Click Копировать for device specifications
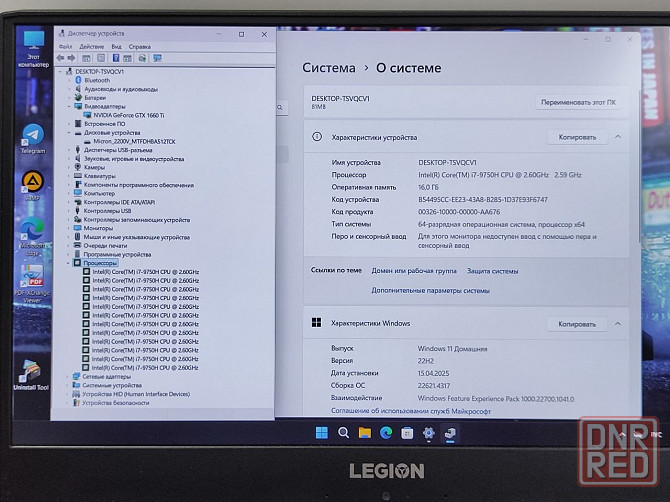670x502 pixels. 577,137
